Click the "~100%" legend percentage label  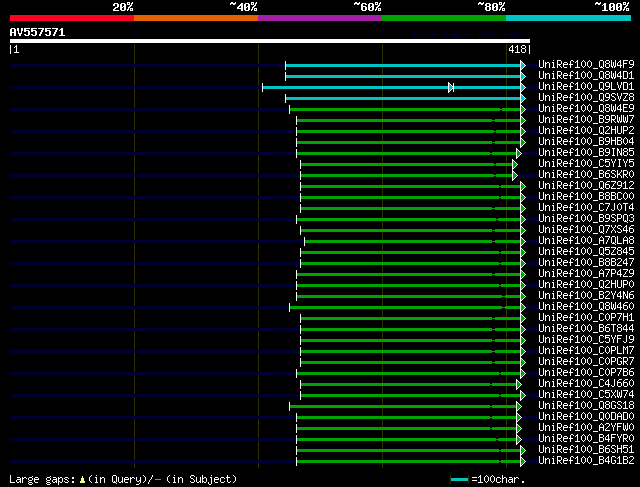(611, 7)
